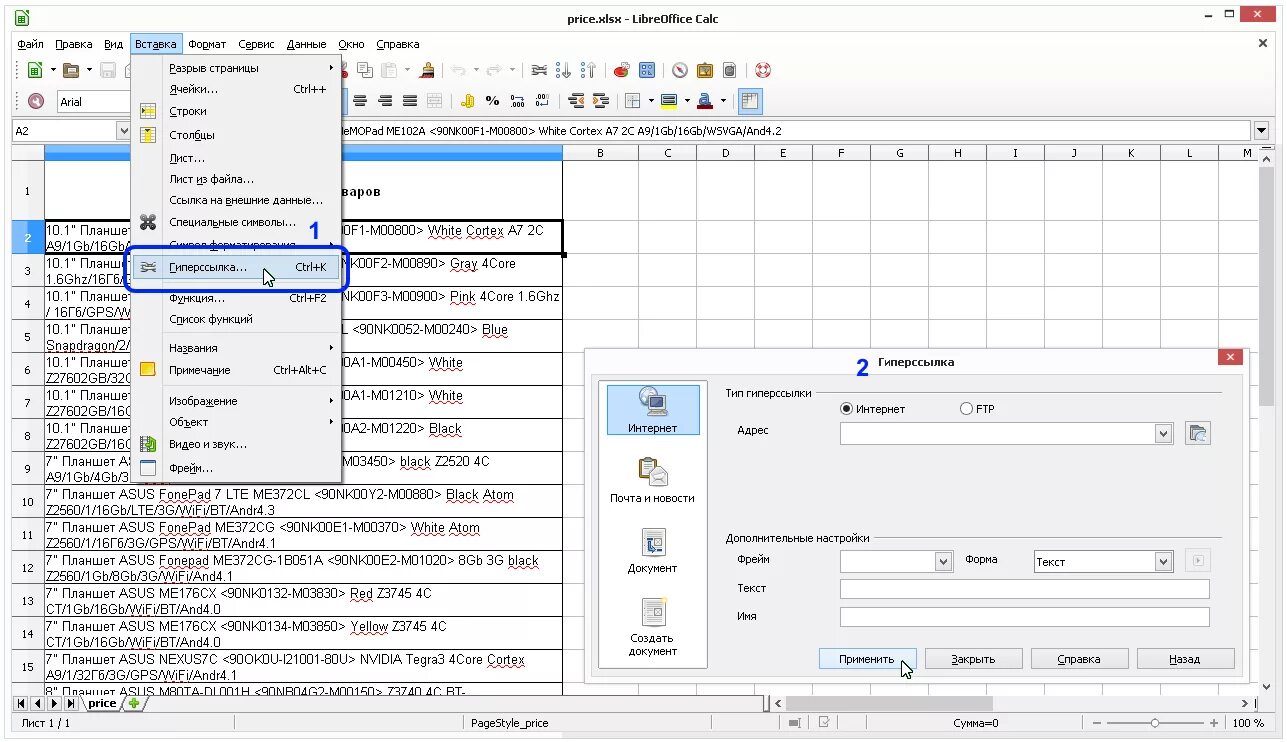1287x742 pixels.
Task: Click the Background color icon
Action: pyautogui.click(x=669, y=101)
